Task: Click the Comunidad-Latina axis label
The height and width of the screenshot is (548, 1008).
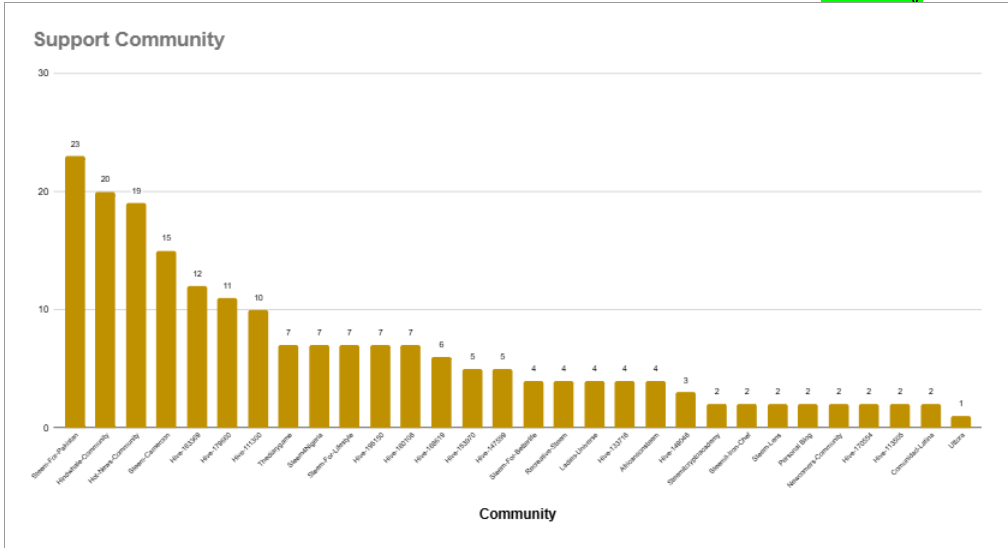Action: (913, 454)
